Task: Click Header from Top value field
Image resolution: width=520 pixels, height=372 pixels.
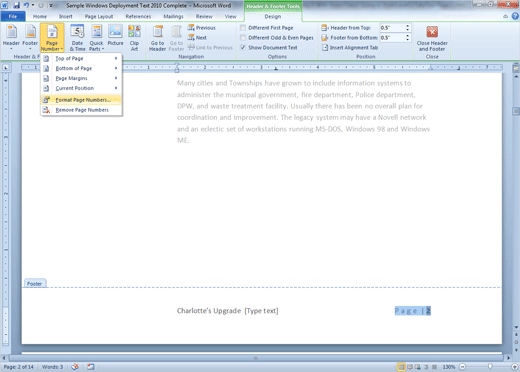Action: pyautogui.click(x=392, y=28)
